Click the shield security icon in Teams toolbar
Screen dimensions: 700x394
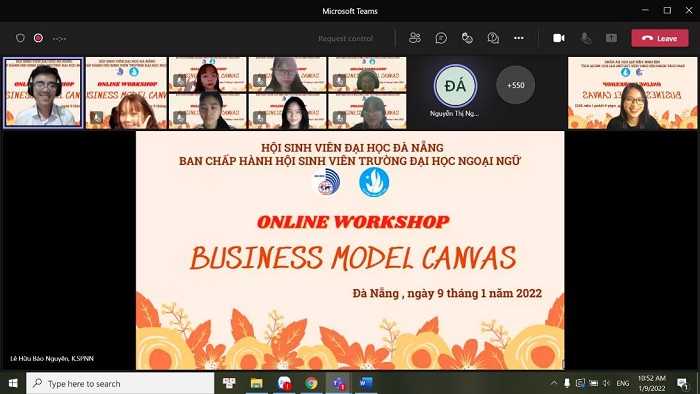click(x=20, y=38)
